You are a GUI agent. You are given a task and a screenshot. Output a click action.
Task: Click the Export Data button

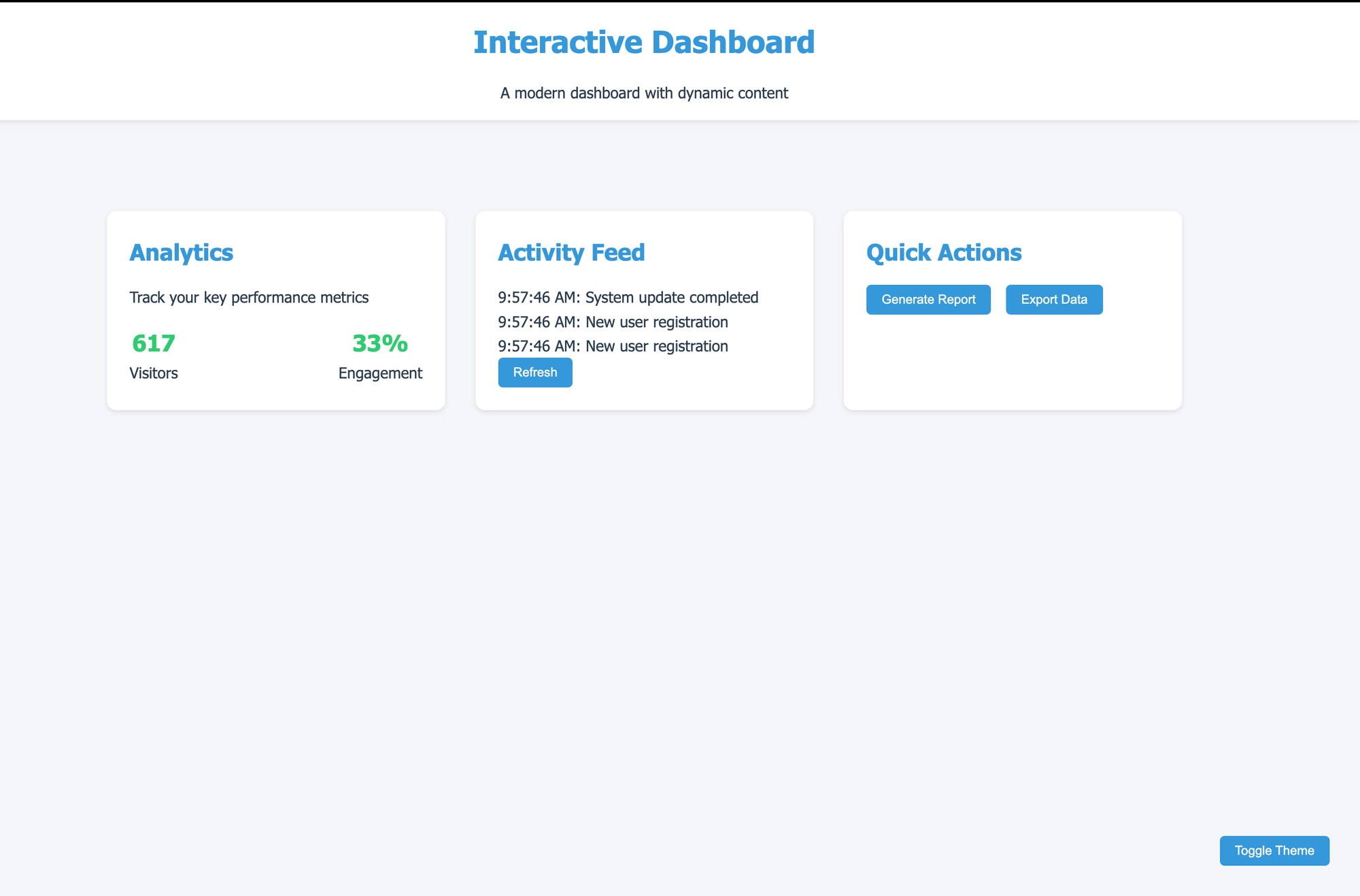coord(1053,299)
